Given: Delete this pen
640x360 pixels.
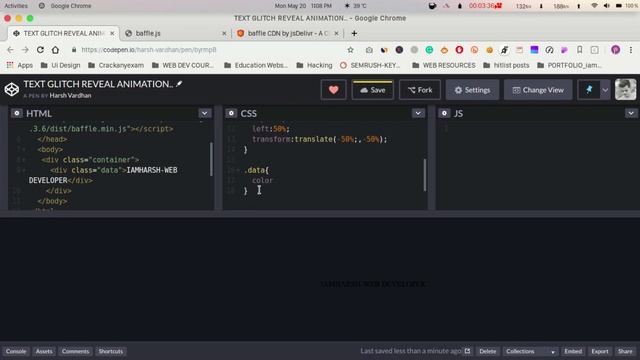Looking at the screenshot, I should pyautogui.click(x=487, y=351).
